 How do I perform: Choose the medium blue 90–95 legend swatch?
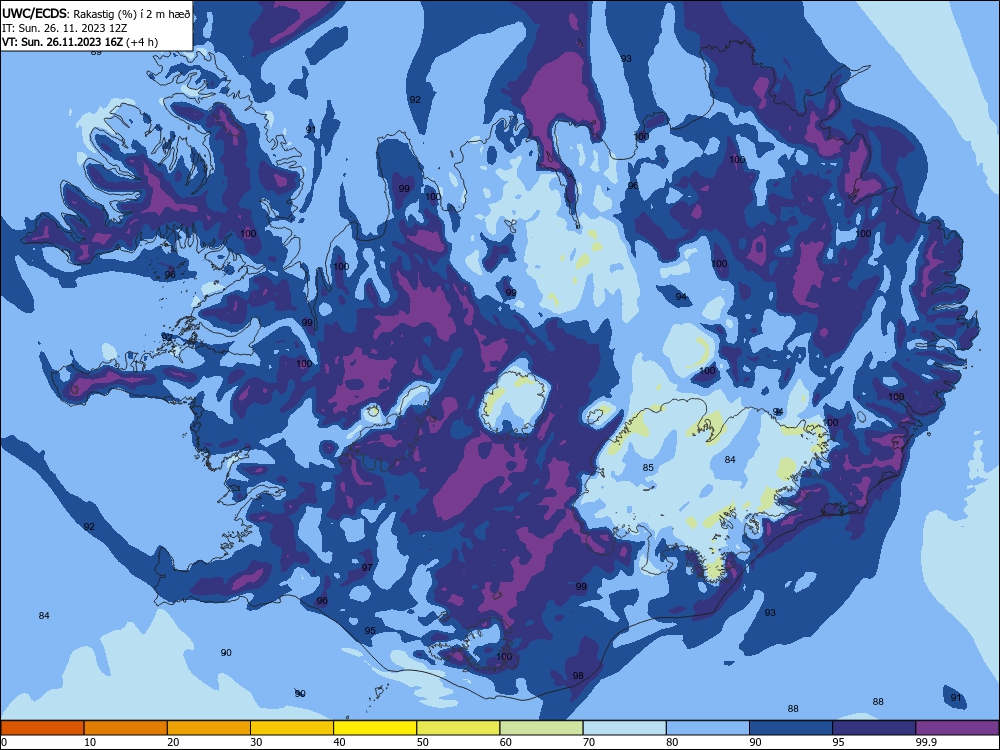791,728
